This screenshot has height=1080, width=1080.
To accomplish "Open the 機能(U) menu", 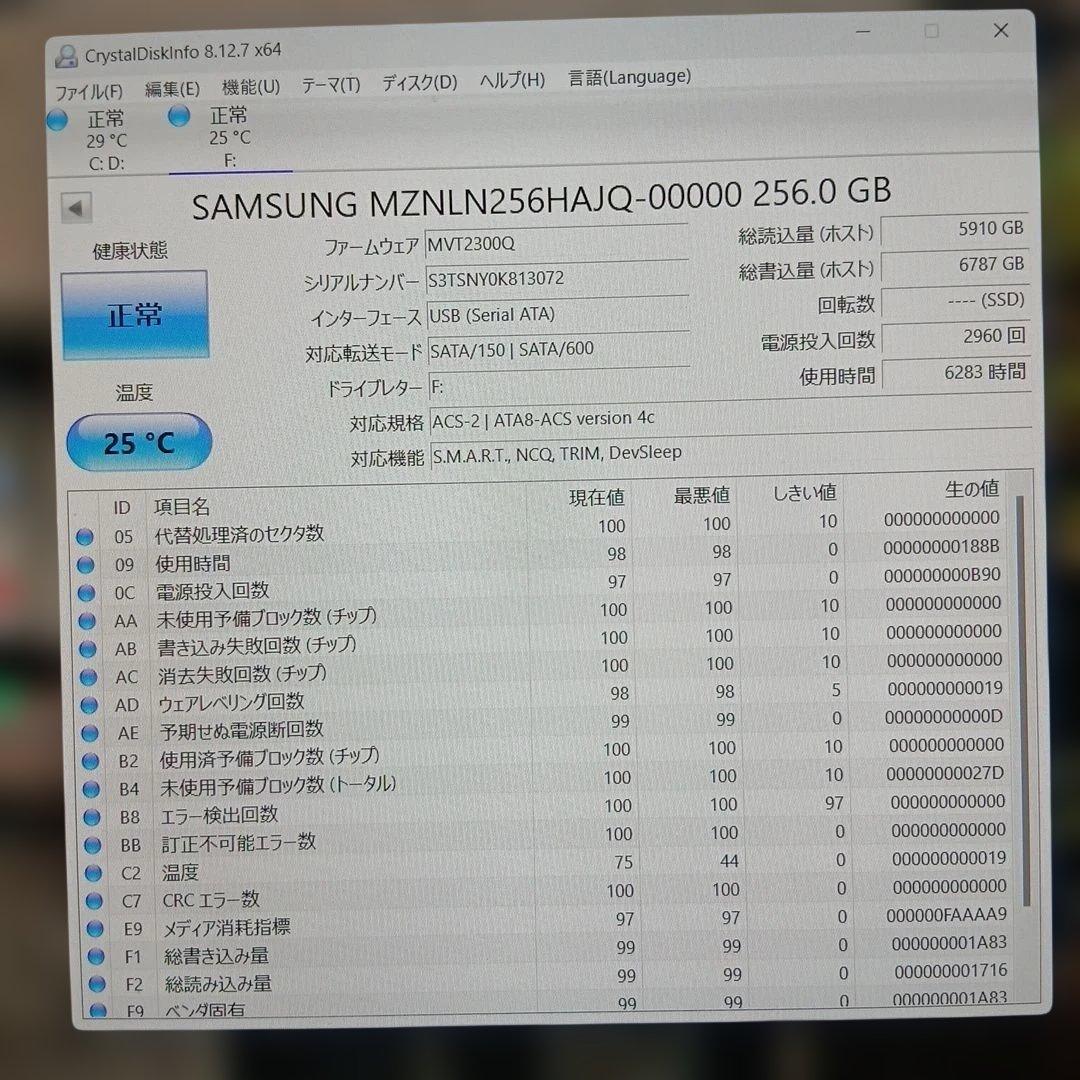I will pos(251,87).
